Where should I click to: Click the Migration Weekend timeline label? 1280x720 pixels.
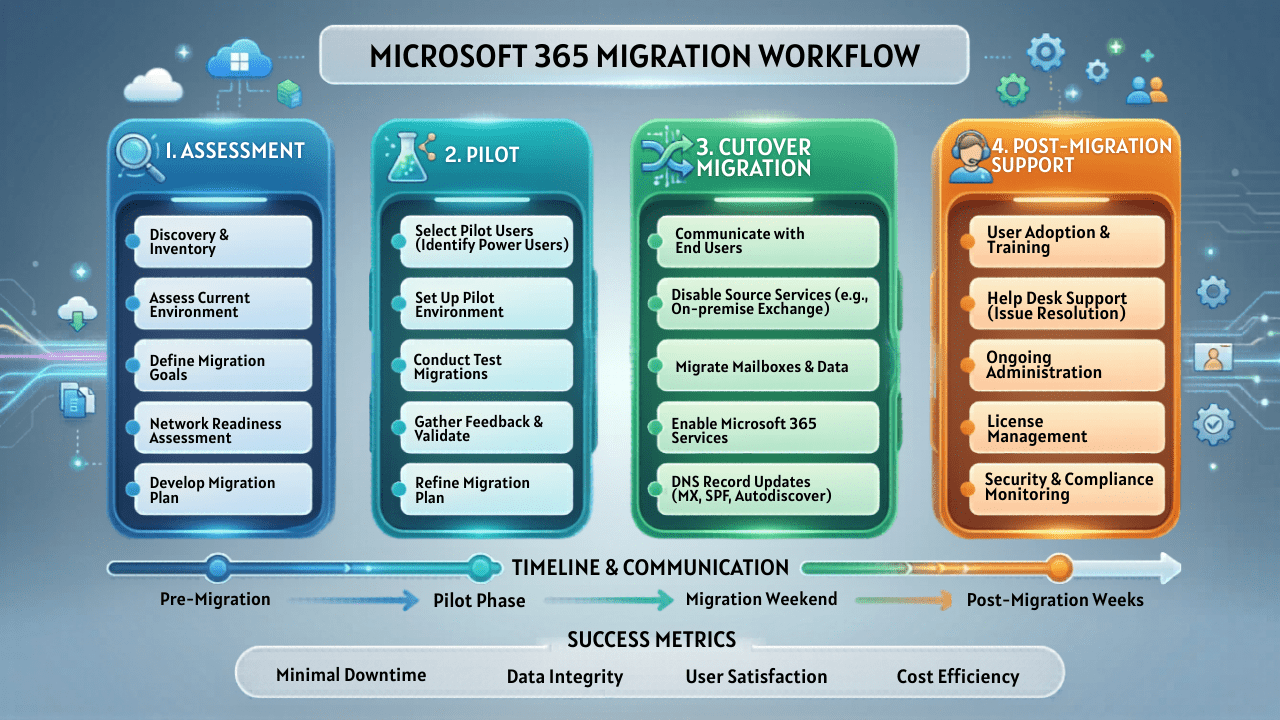click(x=762, y=600)
